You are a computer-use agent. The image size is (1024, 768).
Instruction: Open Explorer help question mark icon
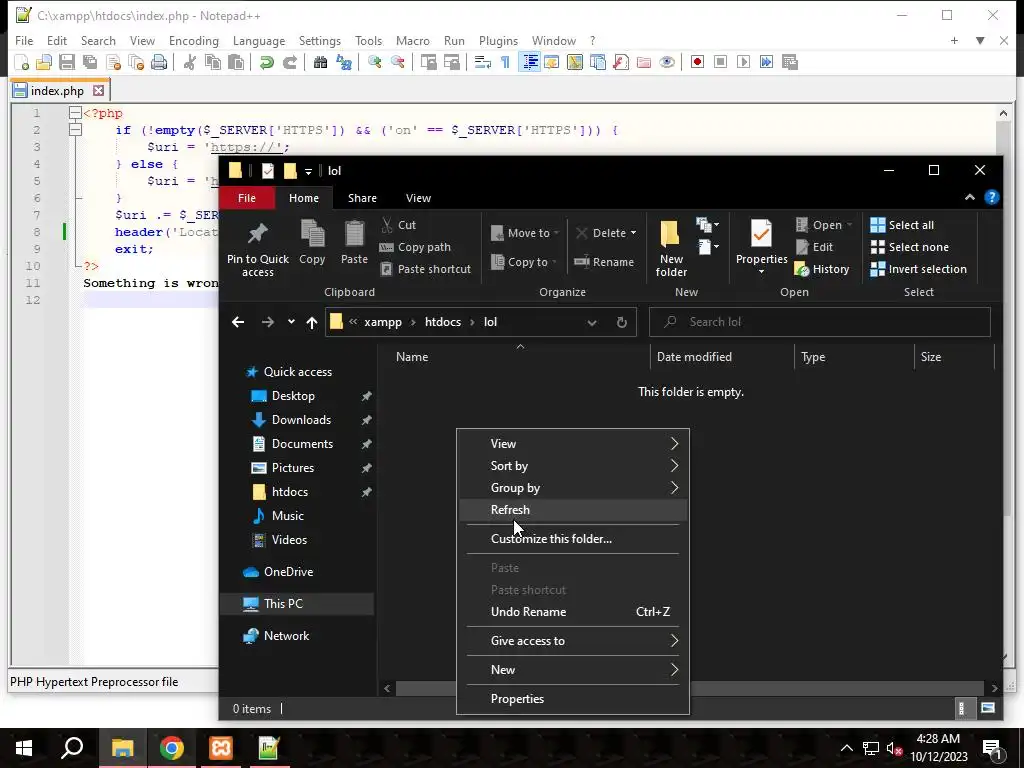click(991, 197)
